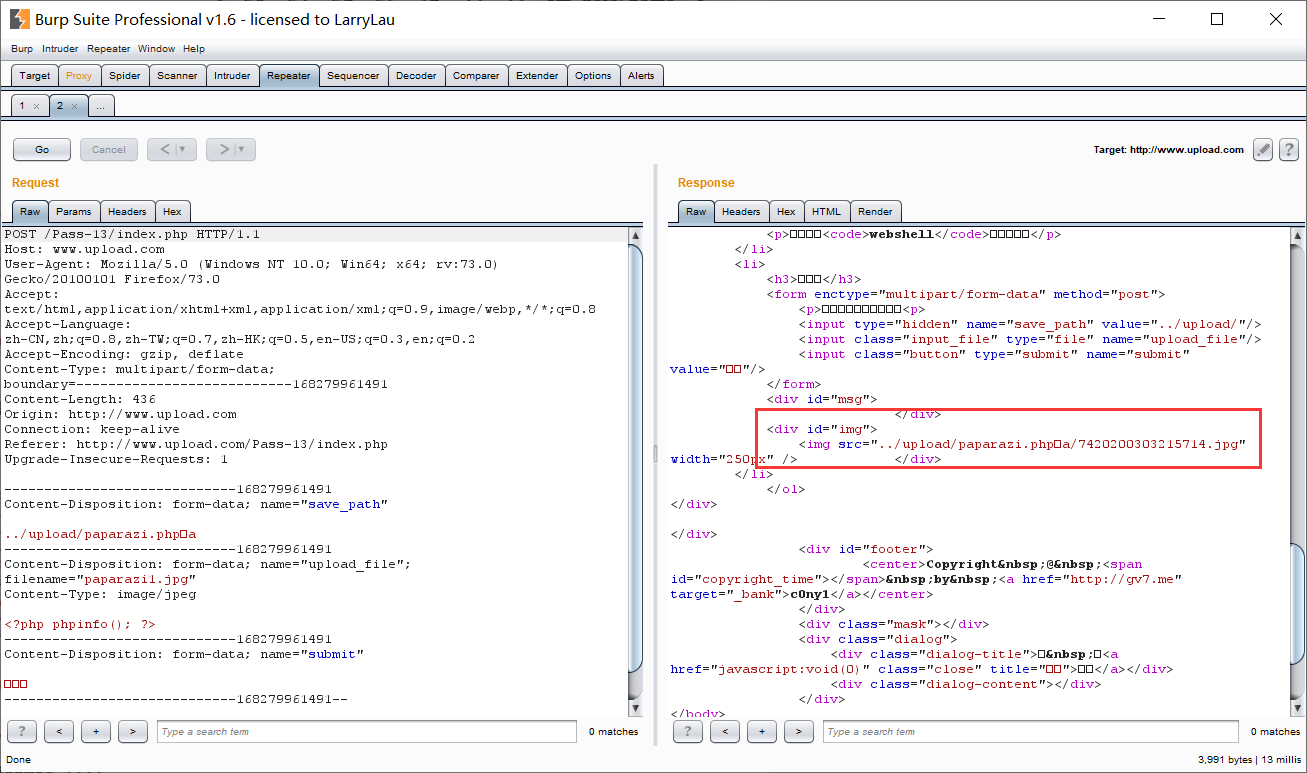Click the pencil edit target icon

click(x=1263, y=150)
